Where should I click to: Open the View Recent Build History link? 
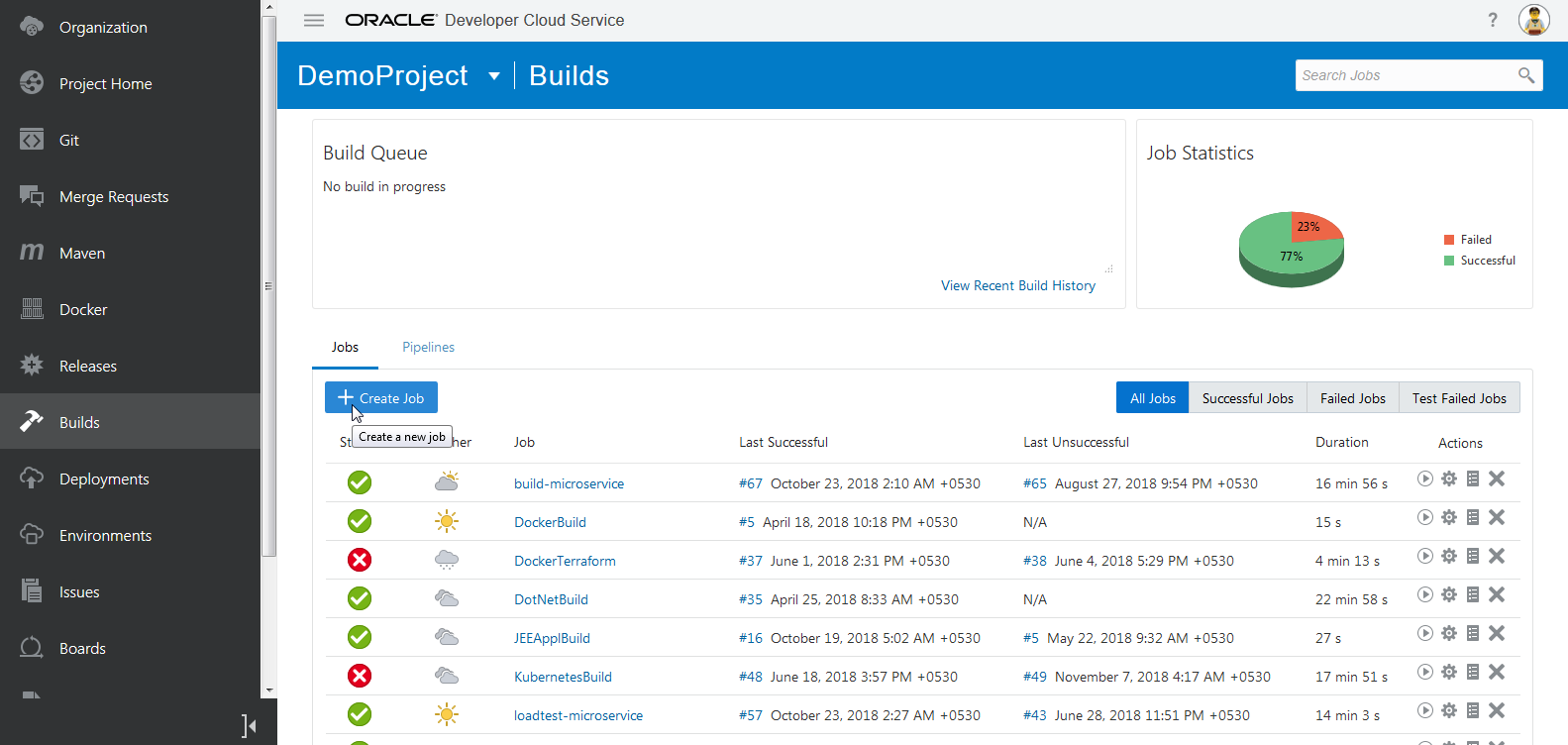coord(1017,285)
